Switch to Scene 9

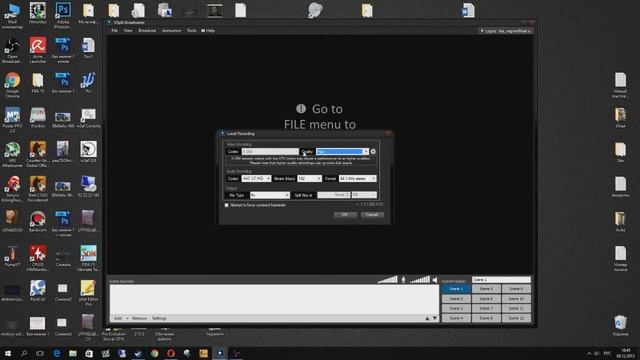click(516, 289)
